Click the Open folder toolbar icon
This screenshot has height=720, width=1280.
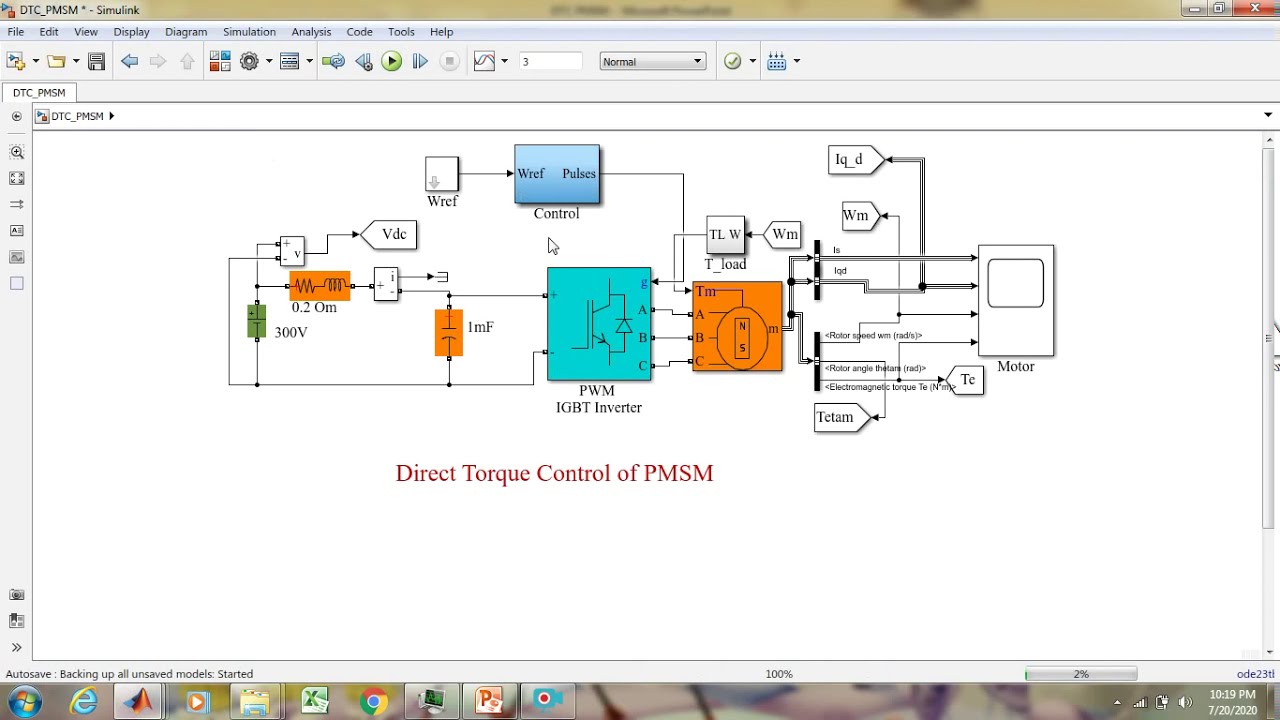(x=56, y=61)
